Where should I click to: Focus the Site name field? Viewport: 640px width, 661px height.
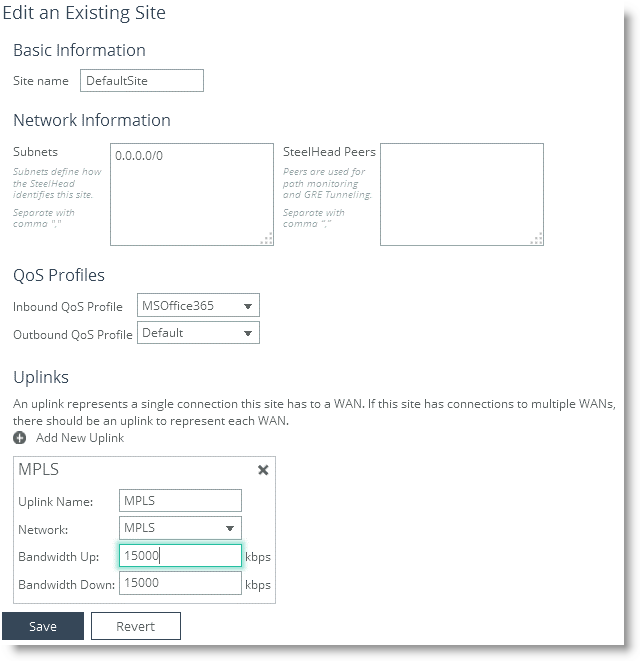point(141,80)
